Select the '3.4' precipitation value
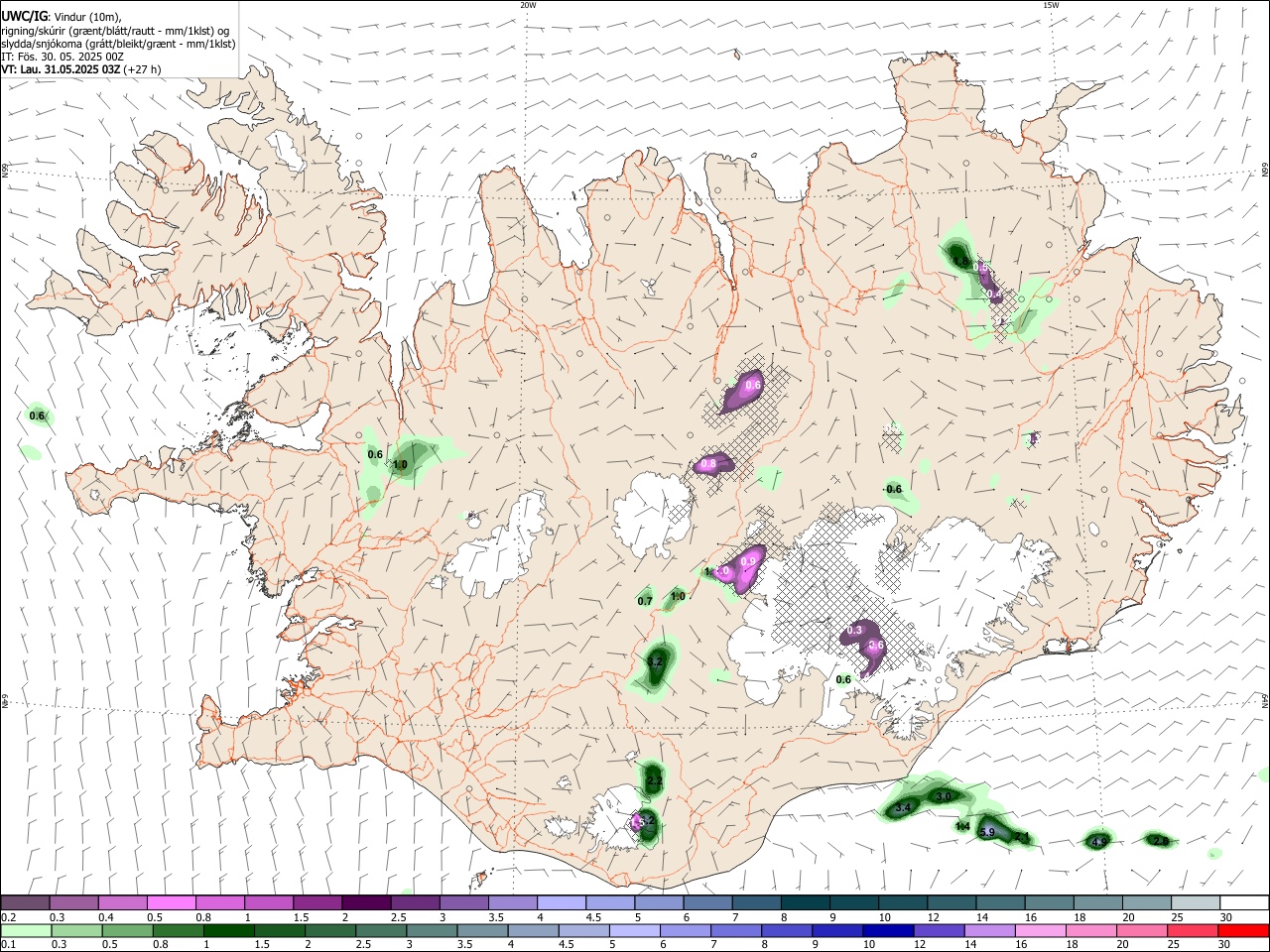The height and width of the screenshot is (952, 1270). pos(903,808)
